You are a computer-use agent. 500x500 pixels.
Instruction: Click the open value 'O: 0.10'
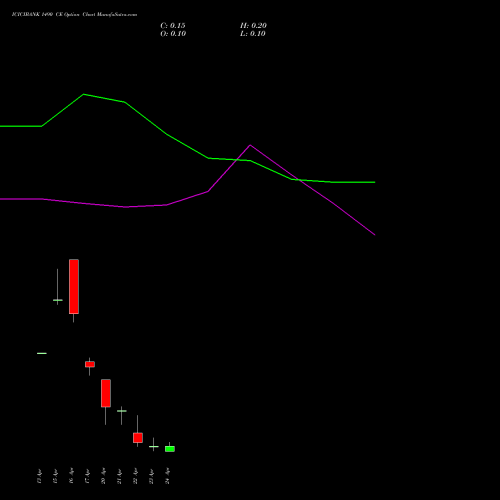173,34
